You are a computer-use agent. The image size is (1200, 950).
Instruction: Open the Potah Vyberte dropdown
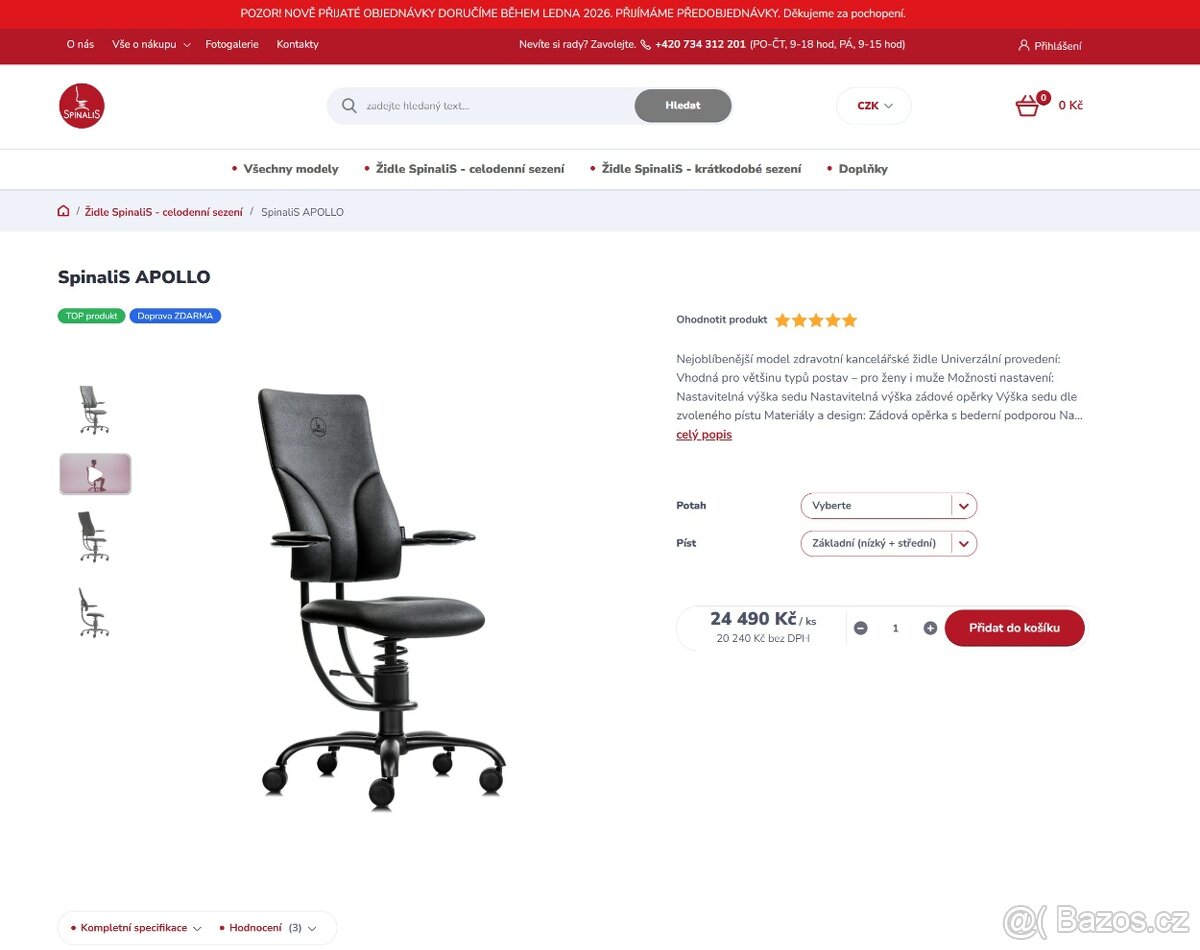pos(889,506)
